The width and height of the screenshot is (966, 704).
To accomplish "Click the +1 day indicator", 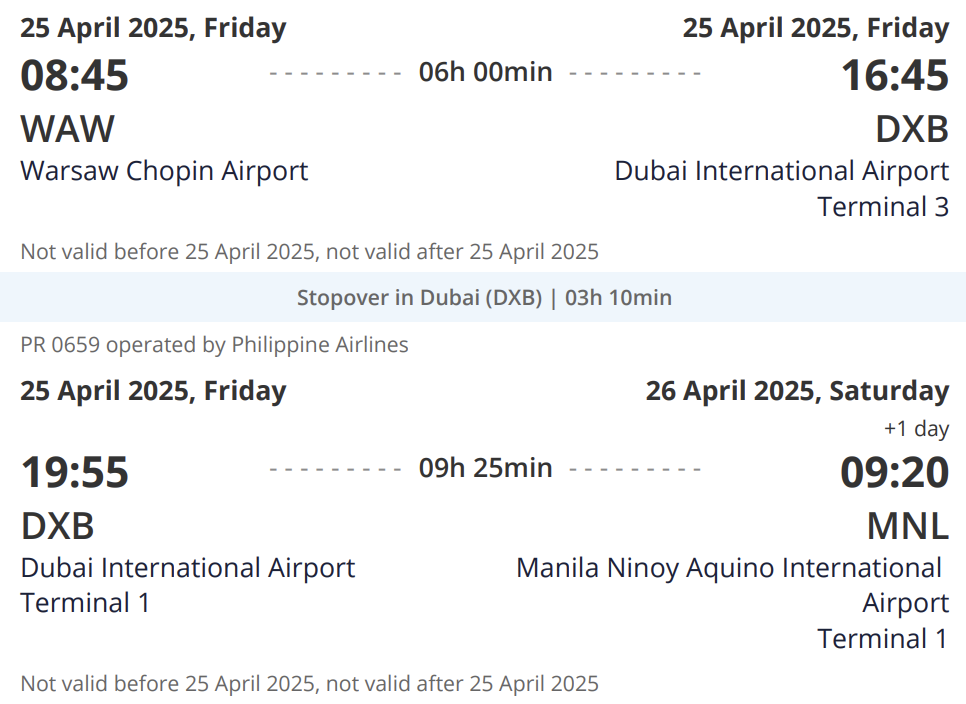I will (916, 429).
